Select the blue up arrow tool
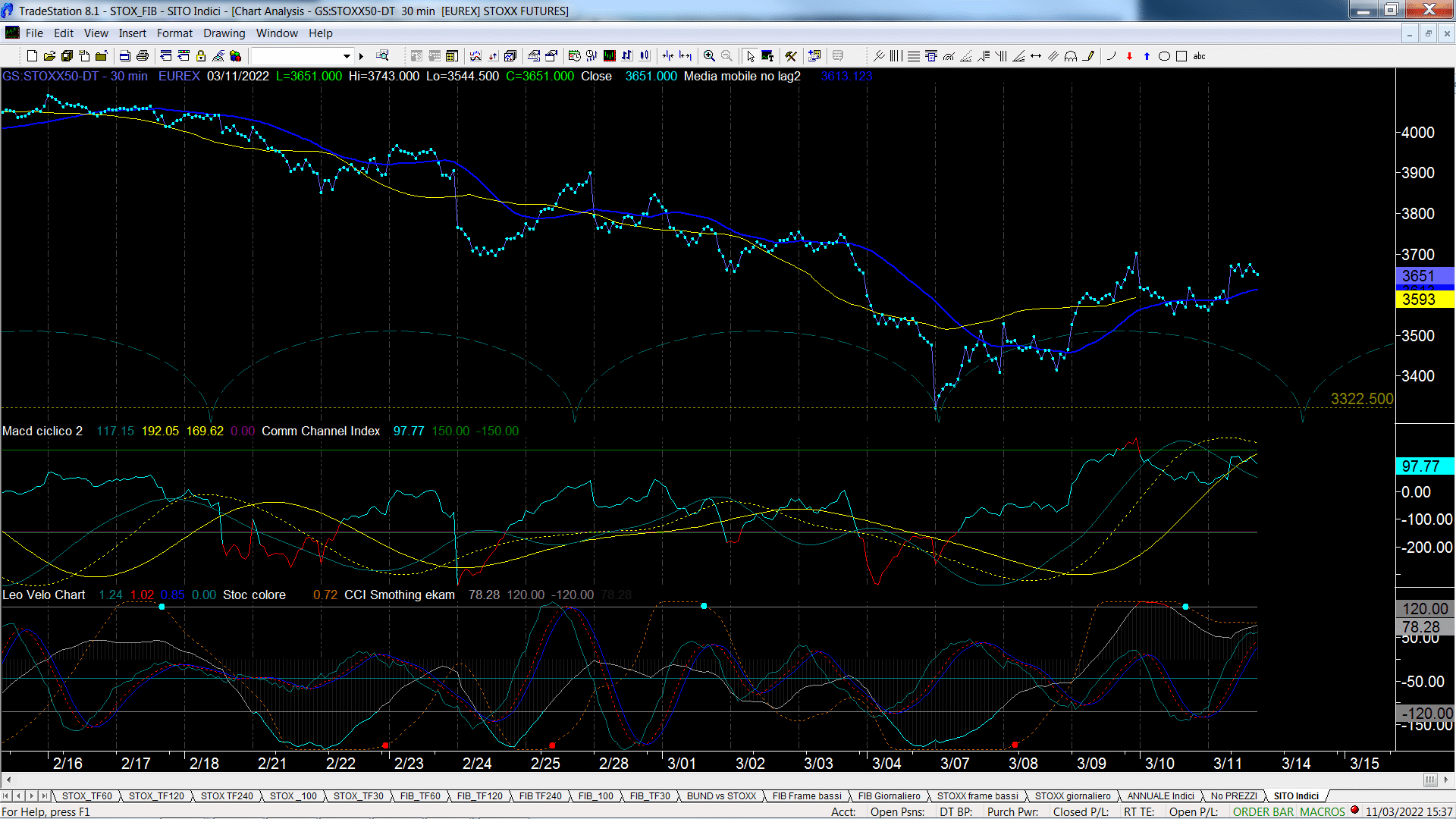The image size is (1456, 819). (x=1147, y=56)
